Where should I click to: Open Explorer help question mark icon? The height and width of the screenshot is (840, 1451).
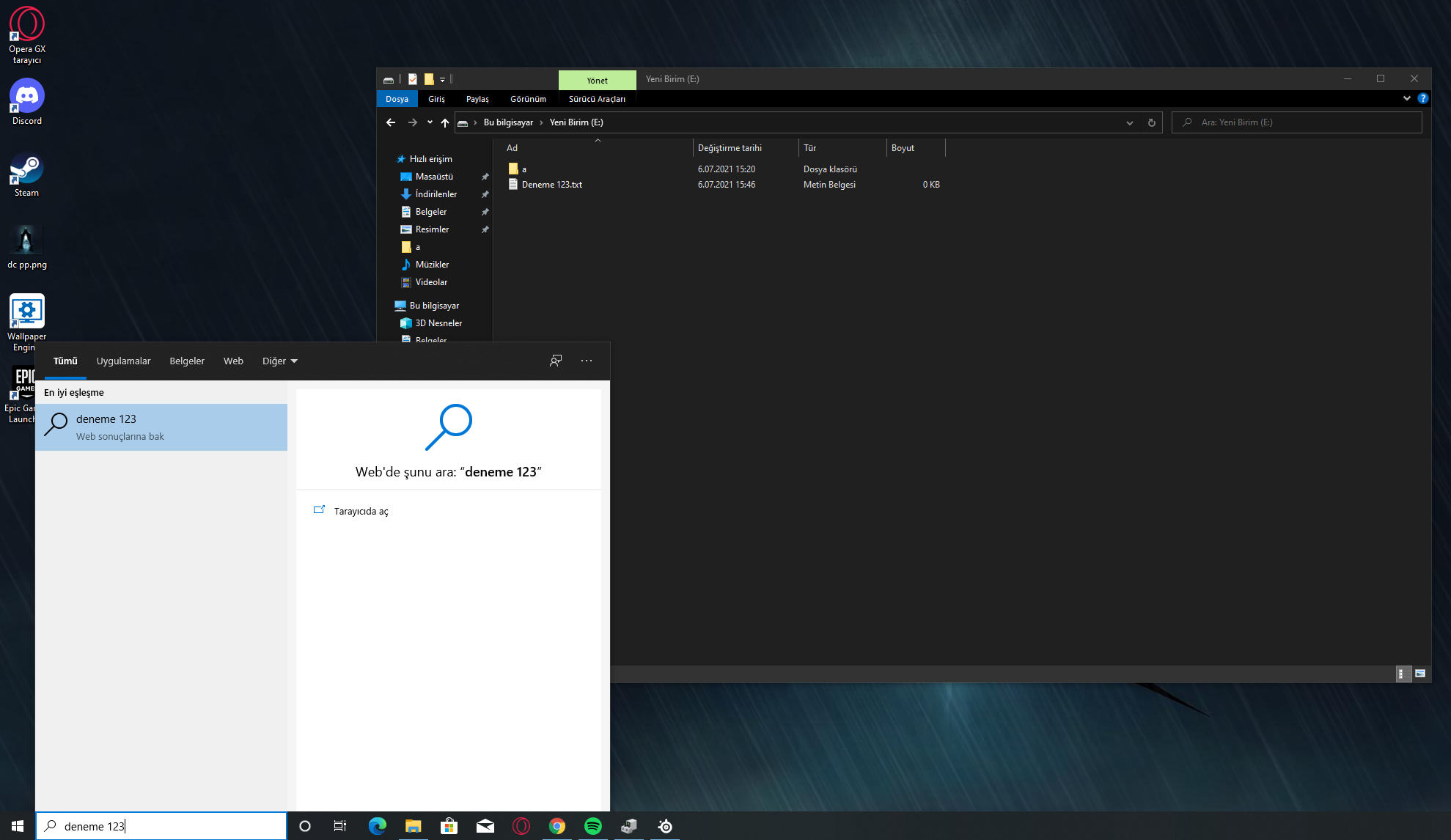point(1423,98)
